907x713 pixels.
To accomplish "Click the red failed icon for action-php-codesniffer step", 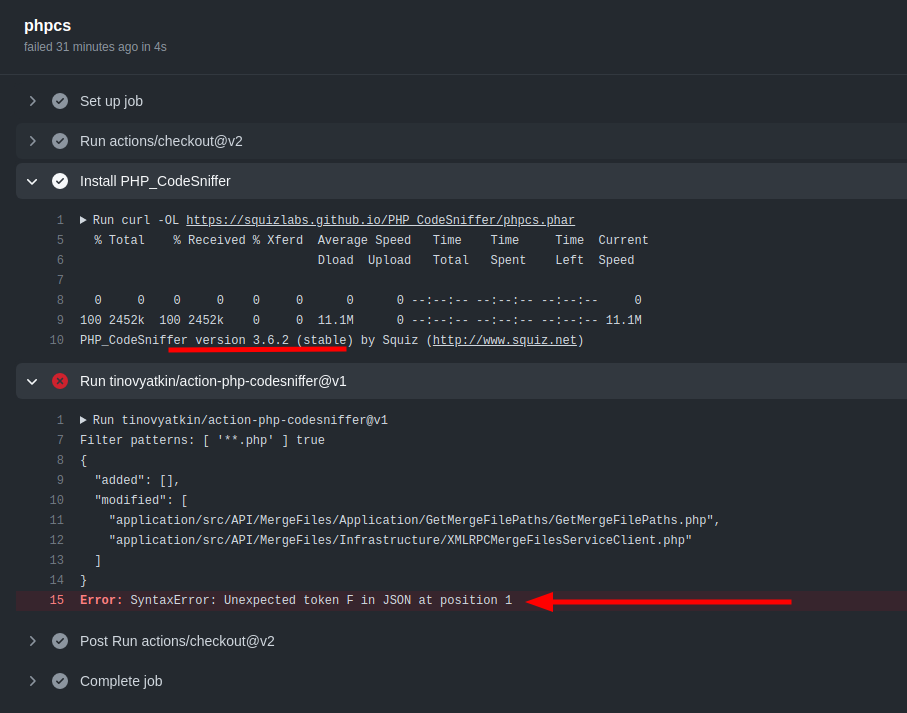I will 60,382.
